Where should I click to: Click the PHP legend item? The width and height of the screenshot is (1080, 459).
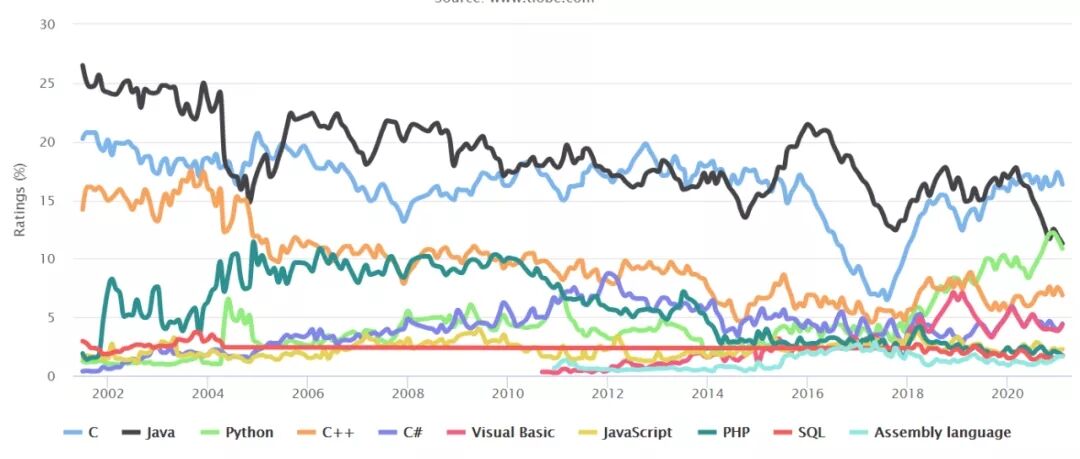[722, 433]
